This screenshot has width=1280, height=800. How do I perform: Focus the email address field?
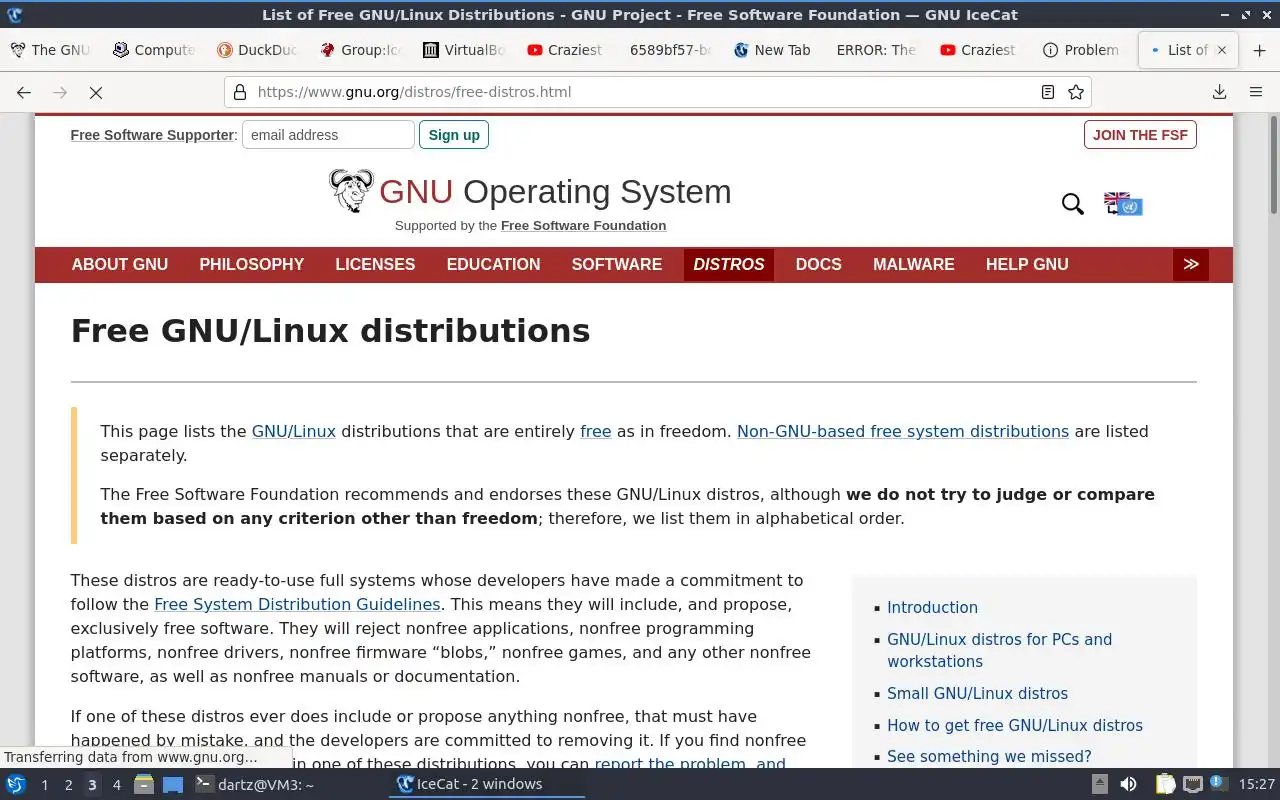click(328, 135)
